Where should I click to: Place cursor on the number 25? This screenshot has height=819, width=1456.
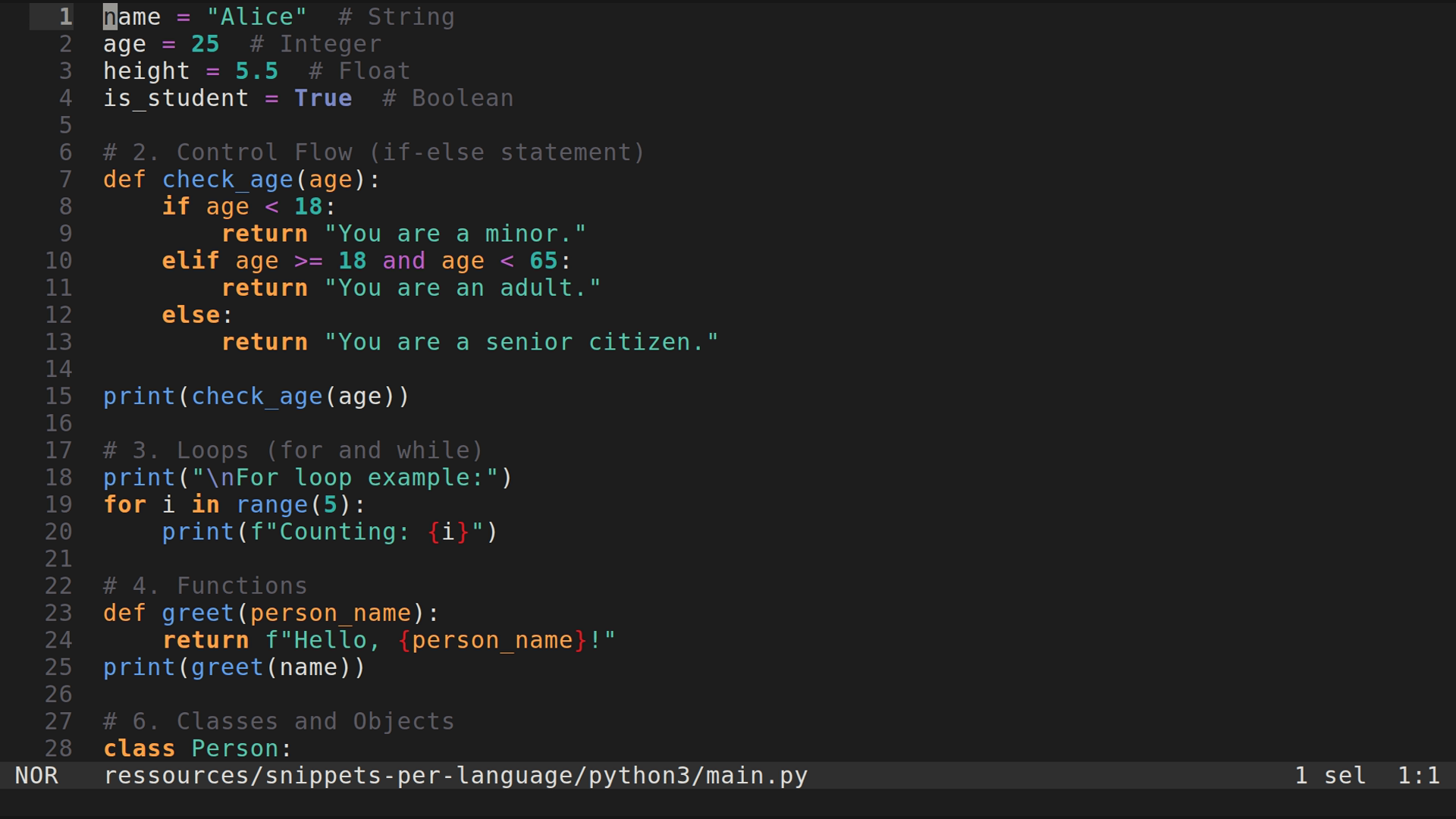[x=206, y=43]
